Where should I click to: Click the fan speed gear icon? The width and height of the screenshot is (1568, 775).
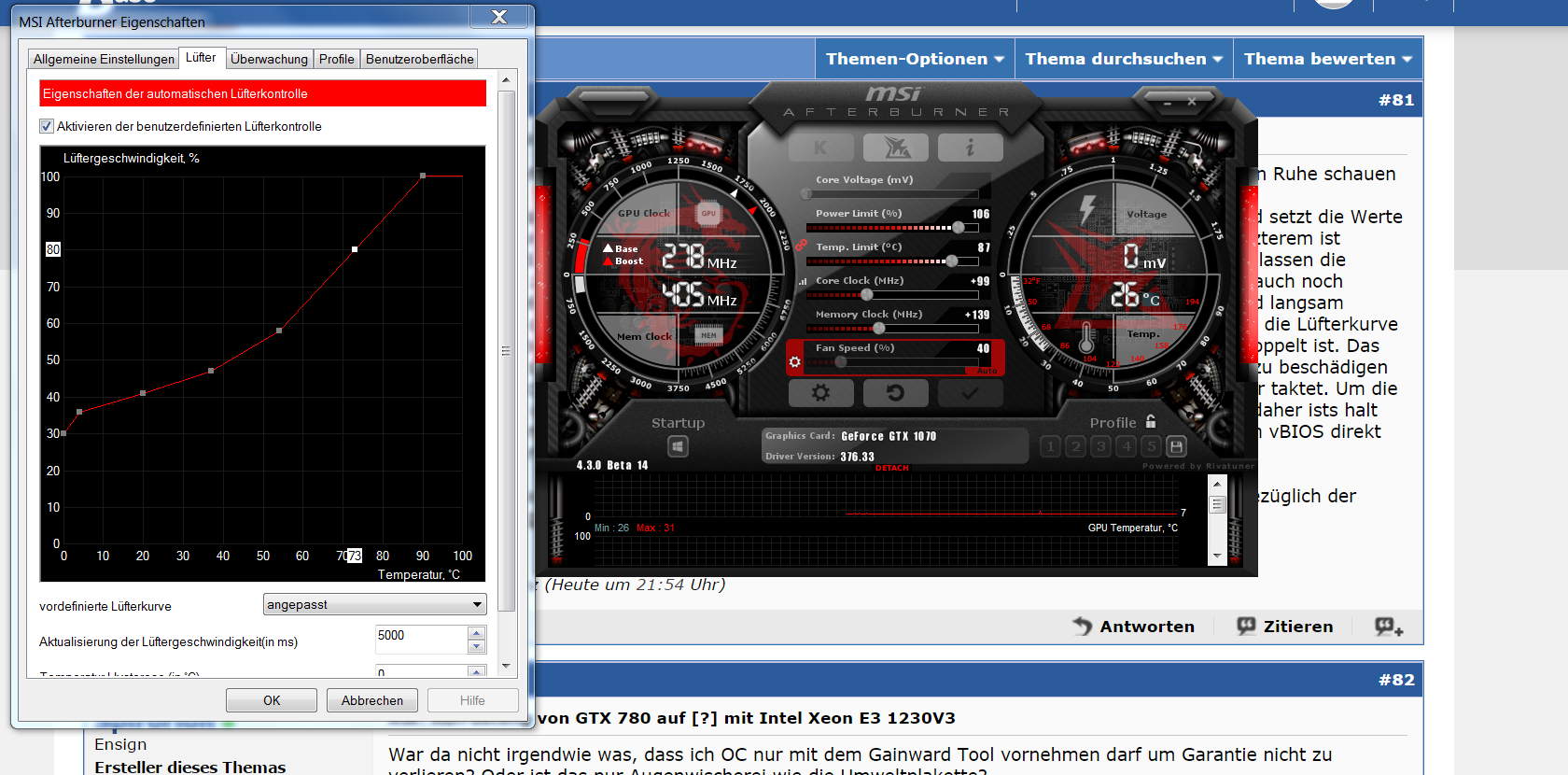795,362
